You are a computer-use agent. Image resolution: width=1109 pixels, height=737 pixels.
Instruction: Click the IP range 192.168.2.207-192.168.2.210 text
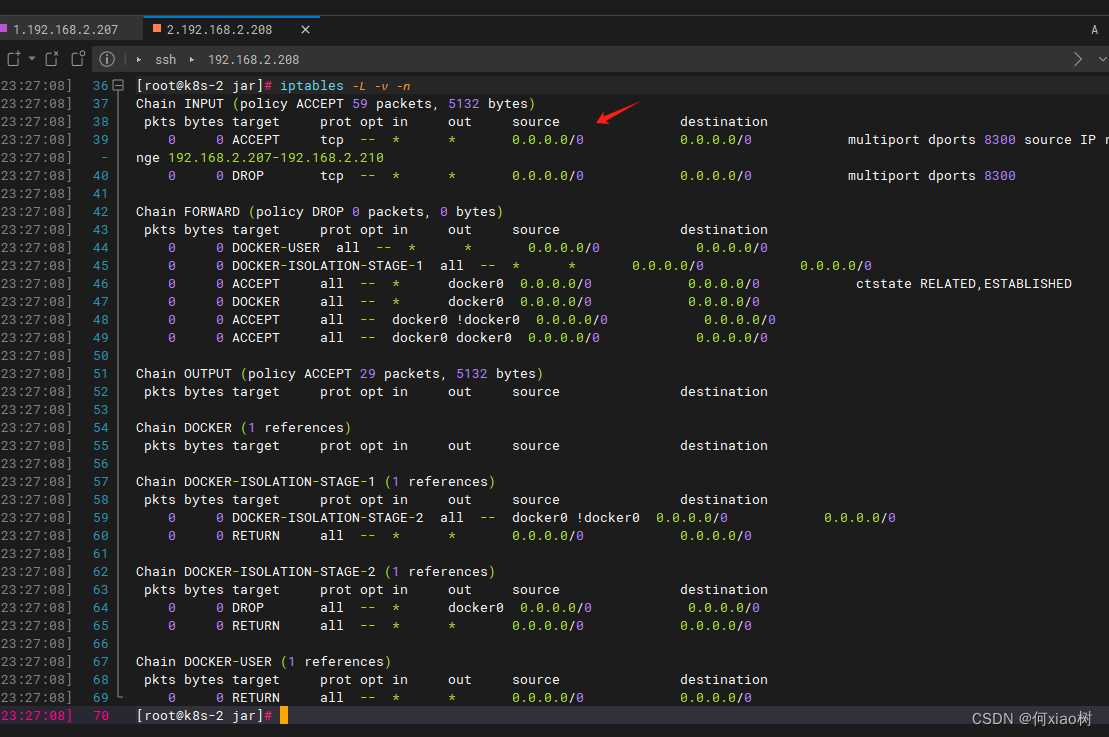[x=276, y=158]
